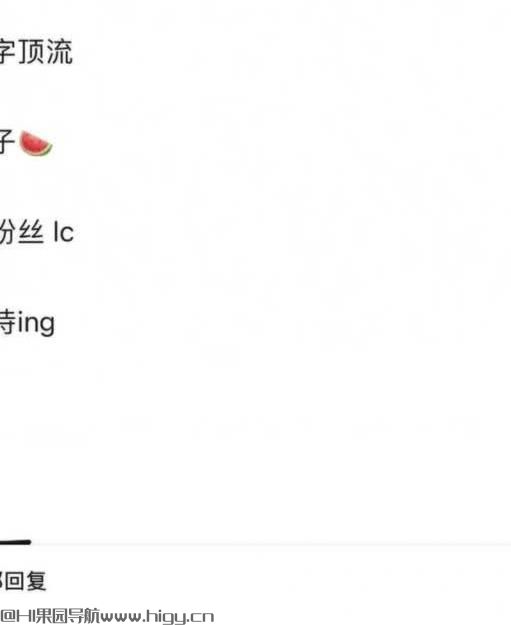Open the www.higy.cn link
The width and height of the screenshot is (511, 625).
[x=157, y=617]
